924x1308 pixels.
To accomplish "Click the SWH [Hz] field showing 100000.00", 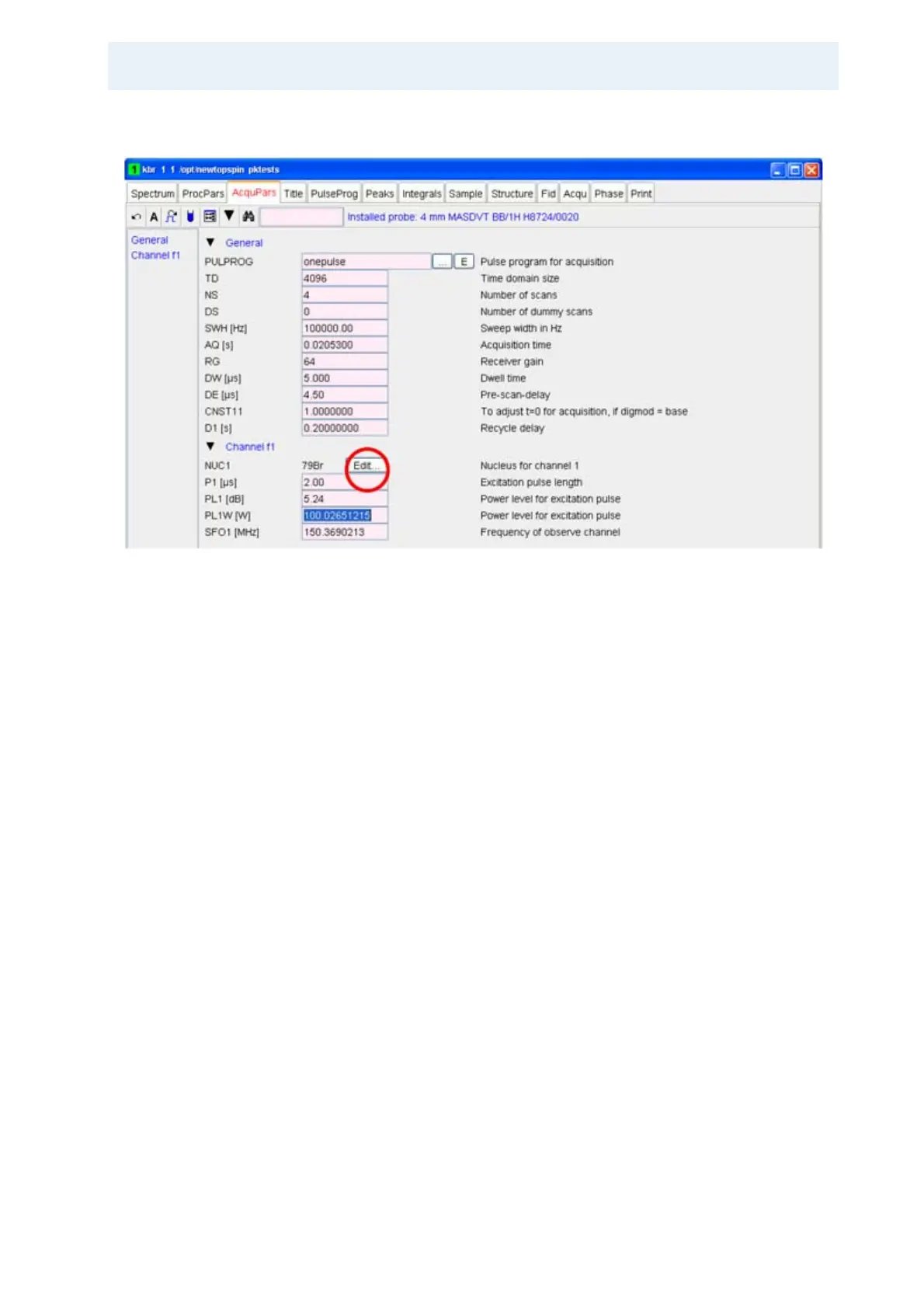I will (345, 329).
